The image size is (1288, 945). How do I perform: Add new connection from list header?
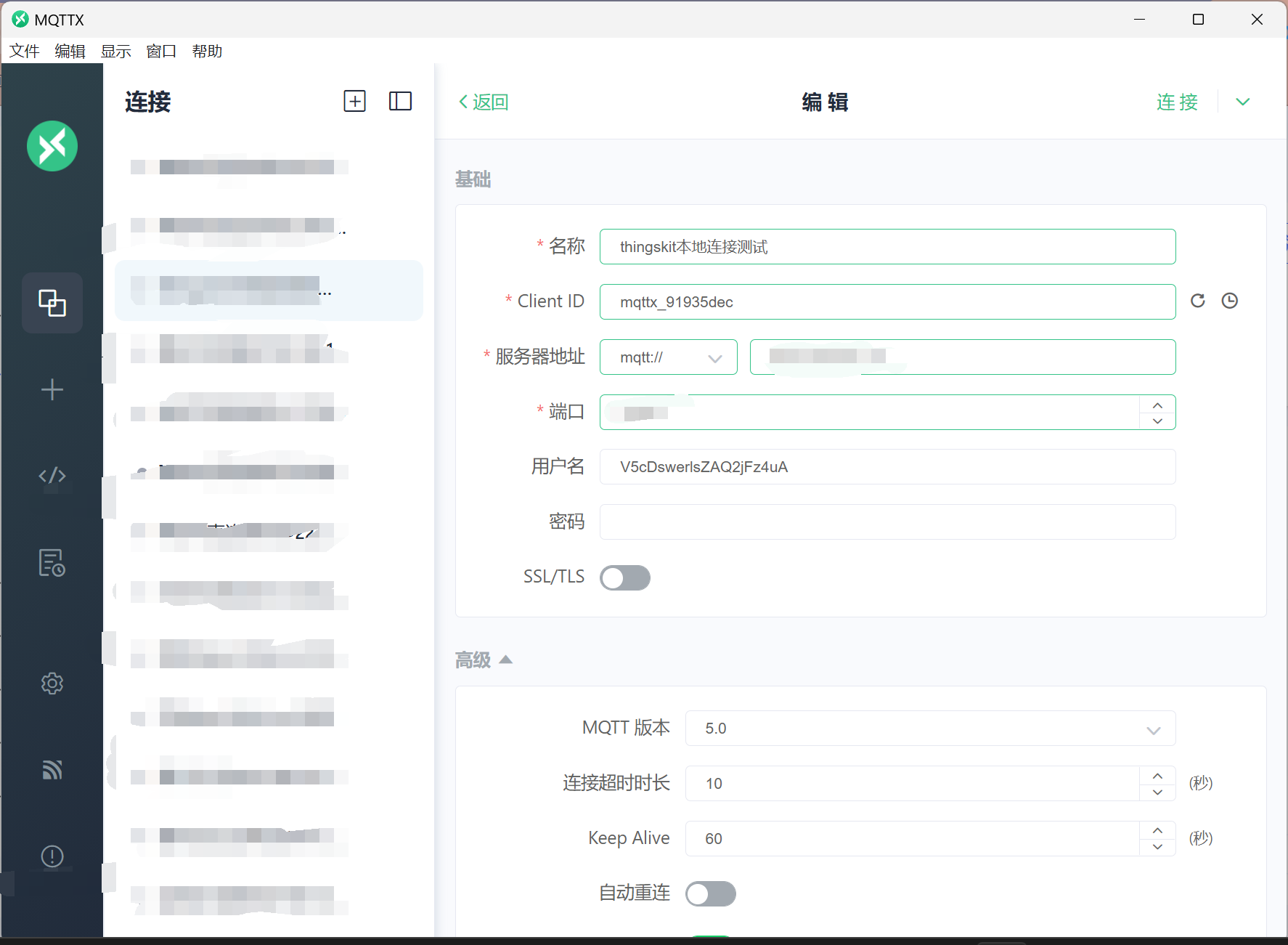tap(354, 101)
